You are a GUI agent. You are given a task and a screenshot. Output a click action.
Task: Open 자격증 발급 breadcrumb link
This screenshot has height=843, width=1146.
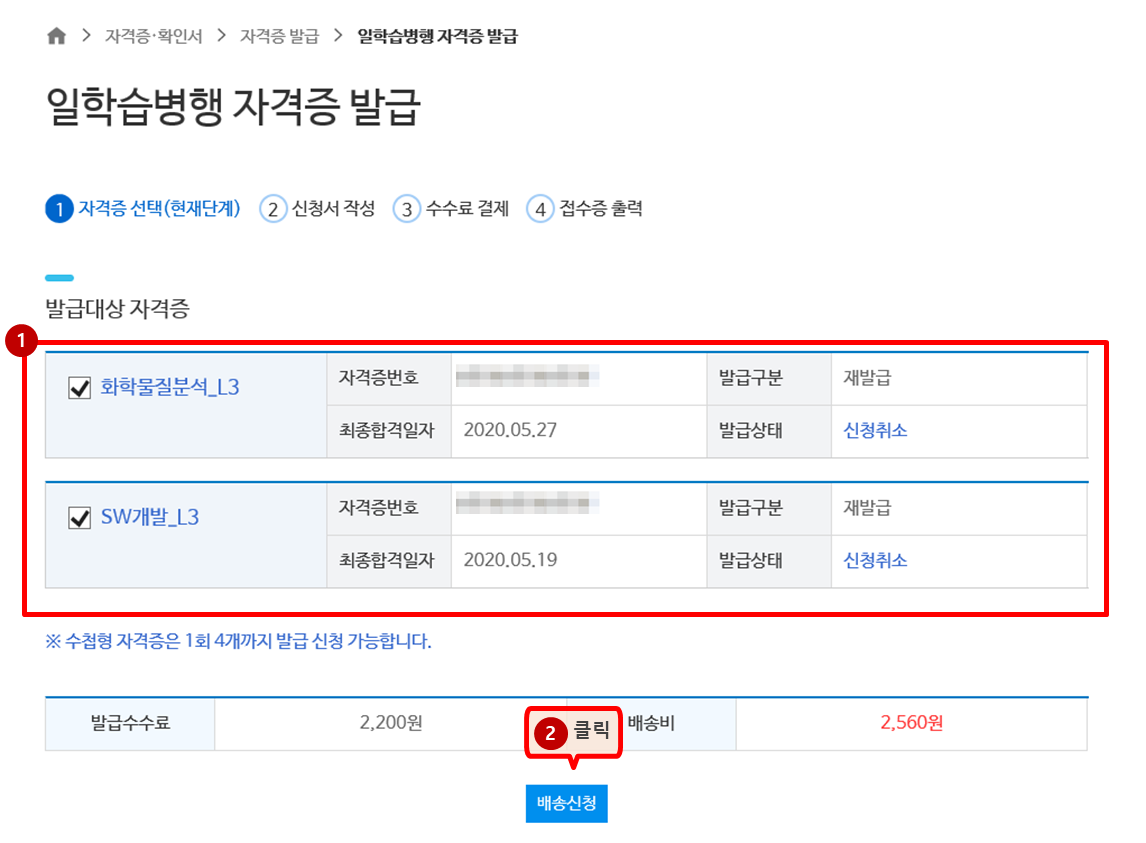tap(279, 37)
